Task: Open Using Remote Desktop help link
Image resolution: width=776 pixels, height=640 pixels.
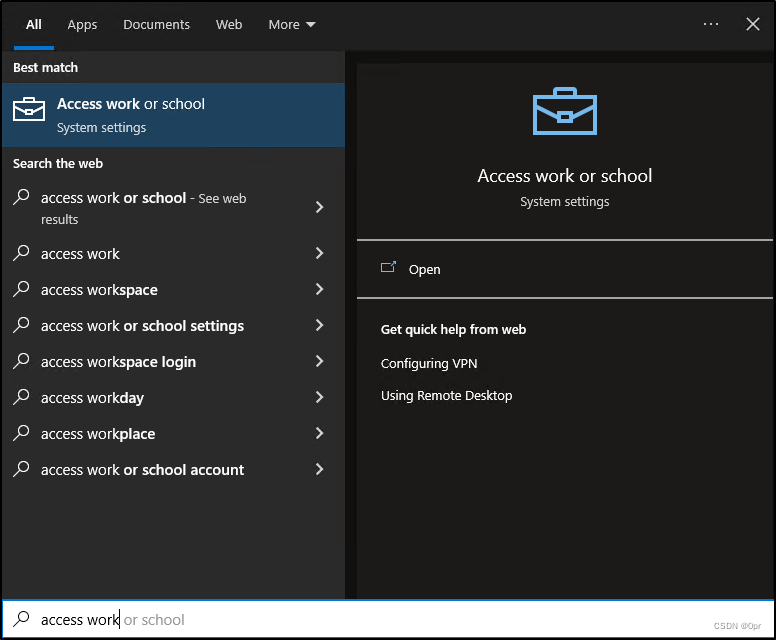Action: (x=446, y=395)
